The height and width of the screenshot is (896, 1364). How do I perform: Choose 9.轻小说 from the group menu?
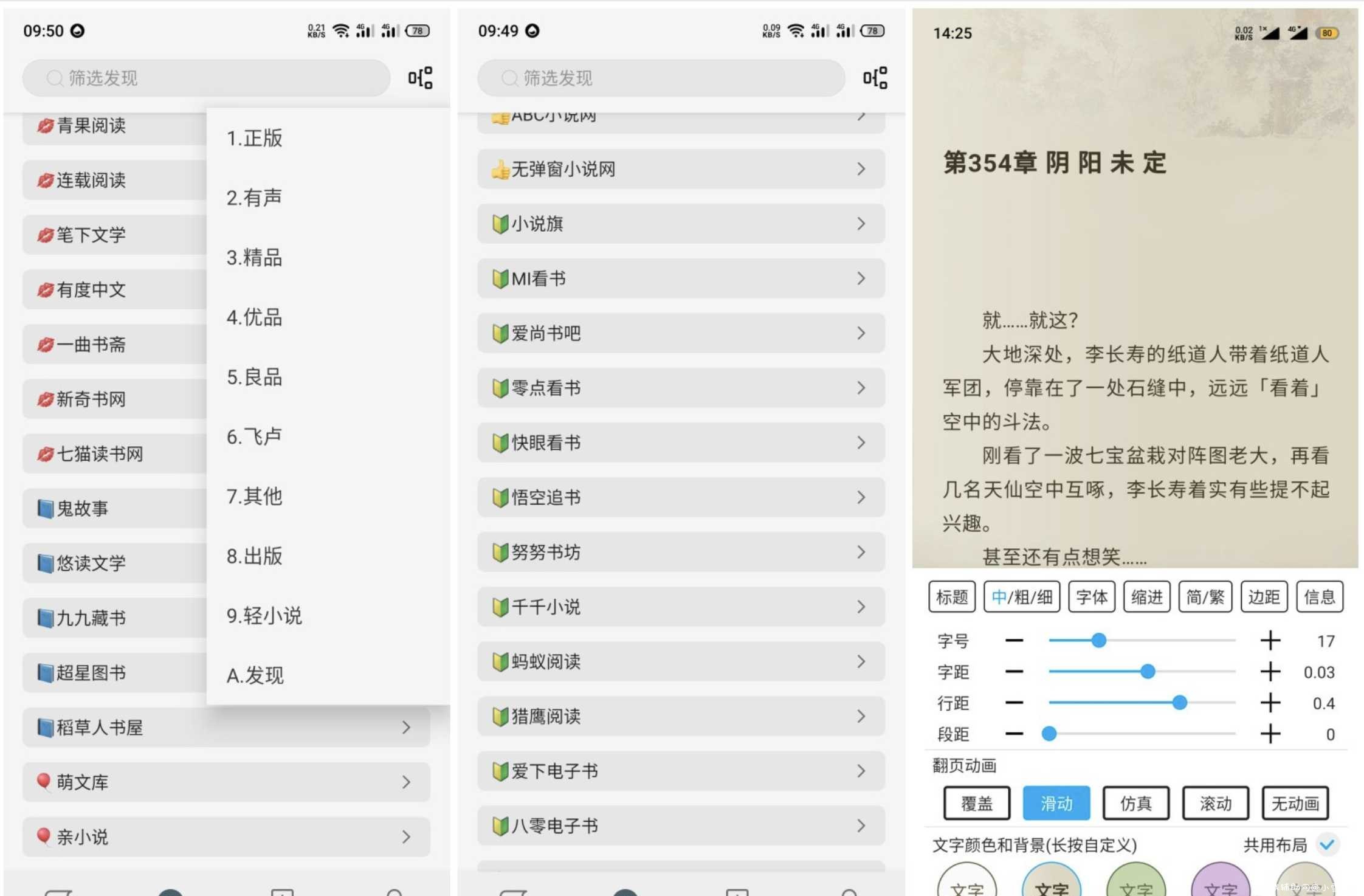328,616
